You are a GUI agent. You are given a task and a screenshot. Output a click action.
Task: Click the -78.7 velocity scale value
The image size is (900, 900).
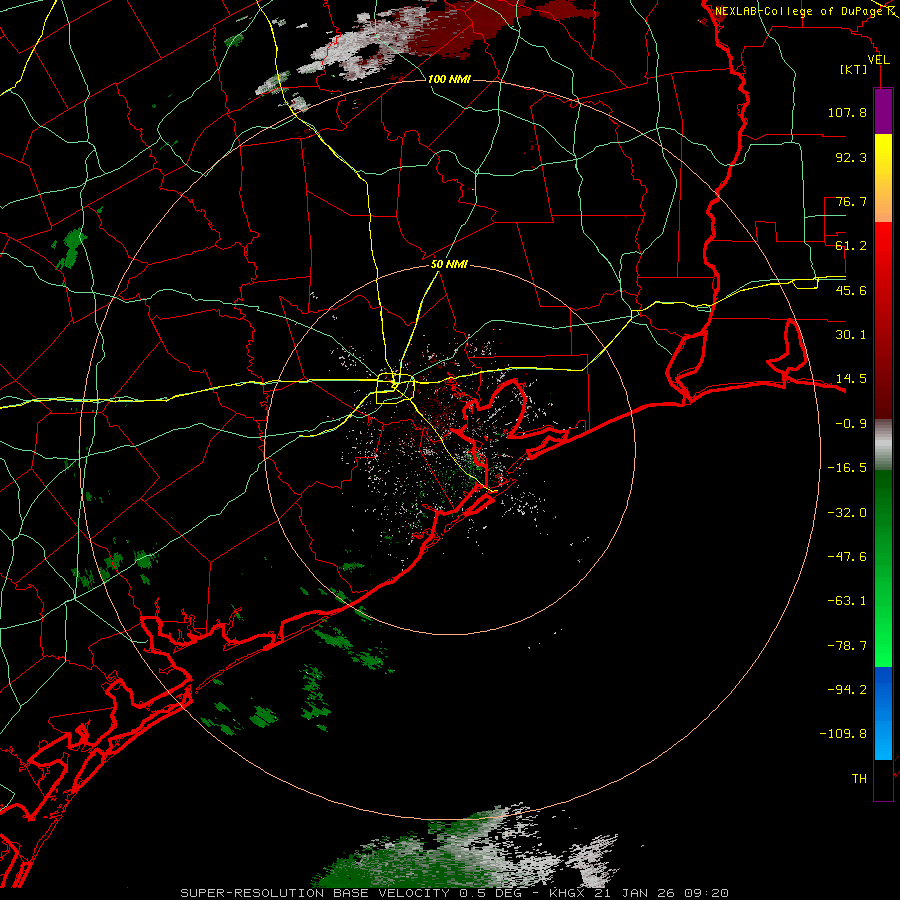[x=847, y=646]
